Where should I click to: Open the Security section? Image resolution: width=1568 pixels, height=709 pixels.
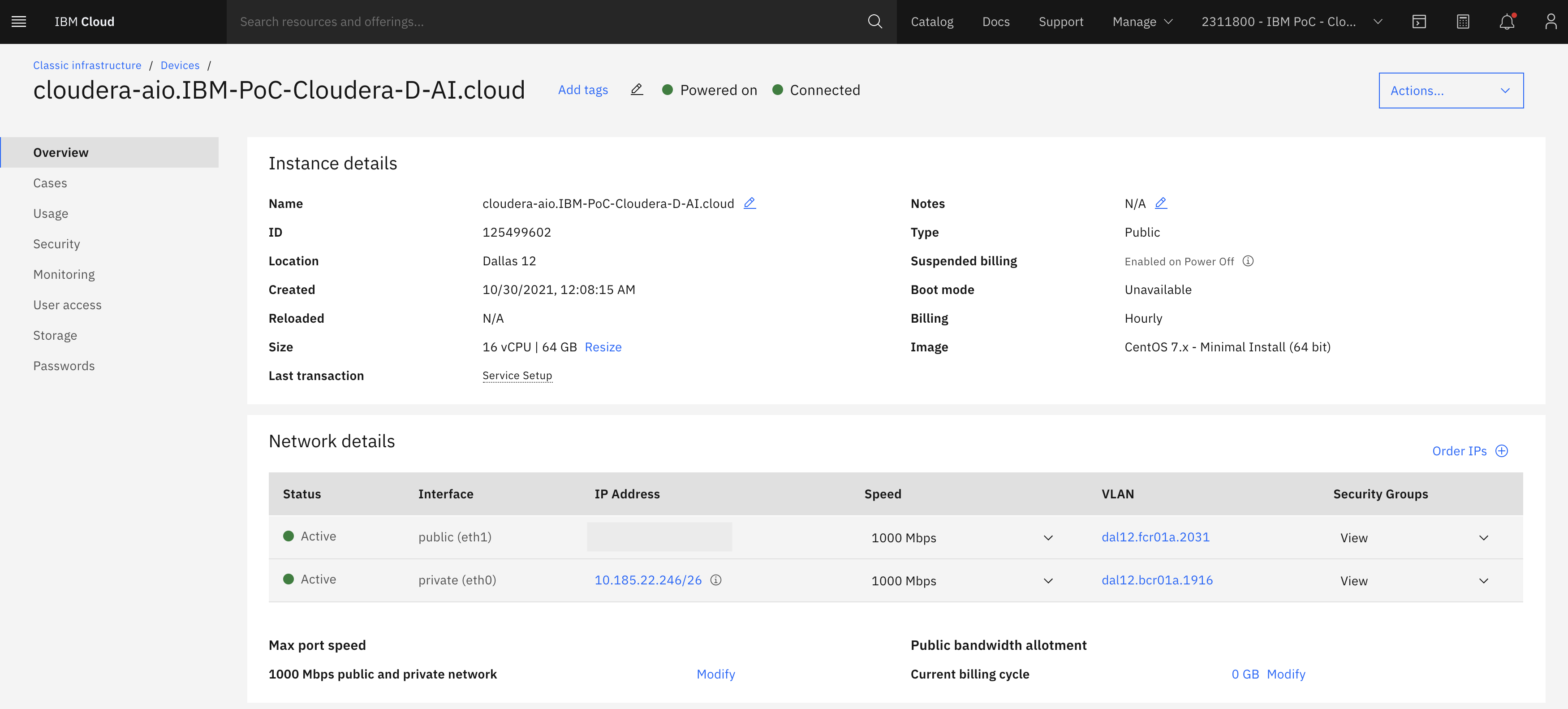56,244
